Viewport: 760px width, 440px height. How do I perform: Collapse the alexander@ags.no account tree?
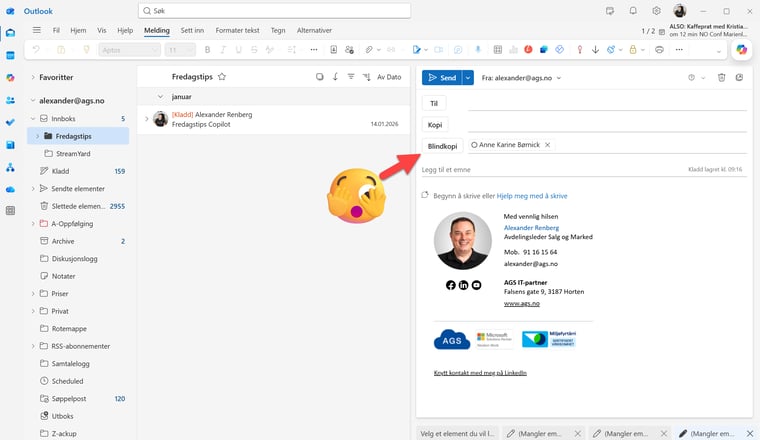point(33,101)
